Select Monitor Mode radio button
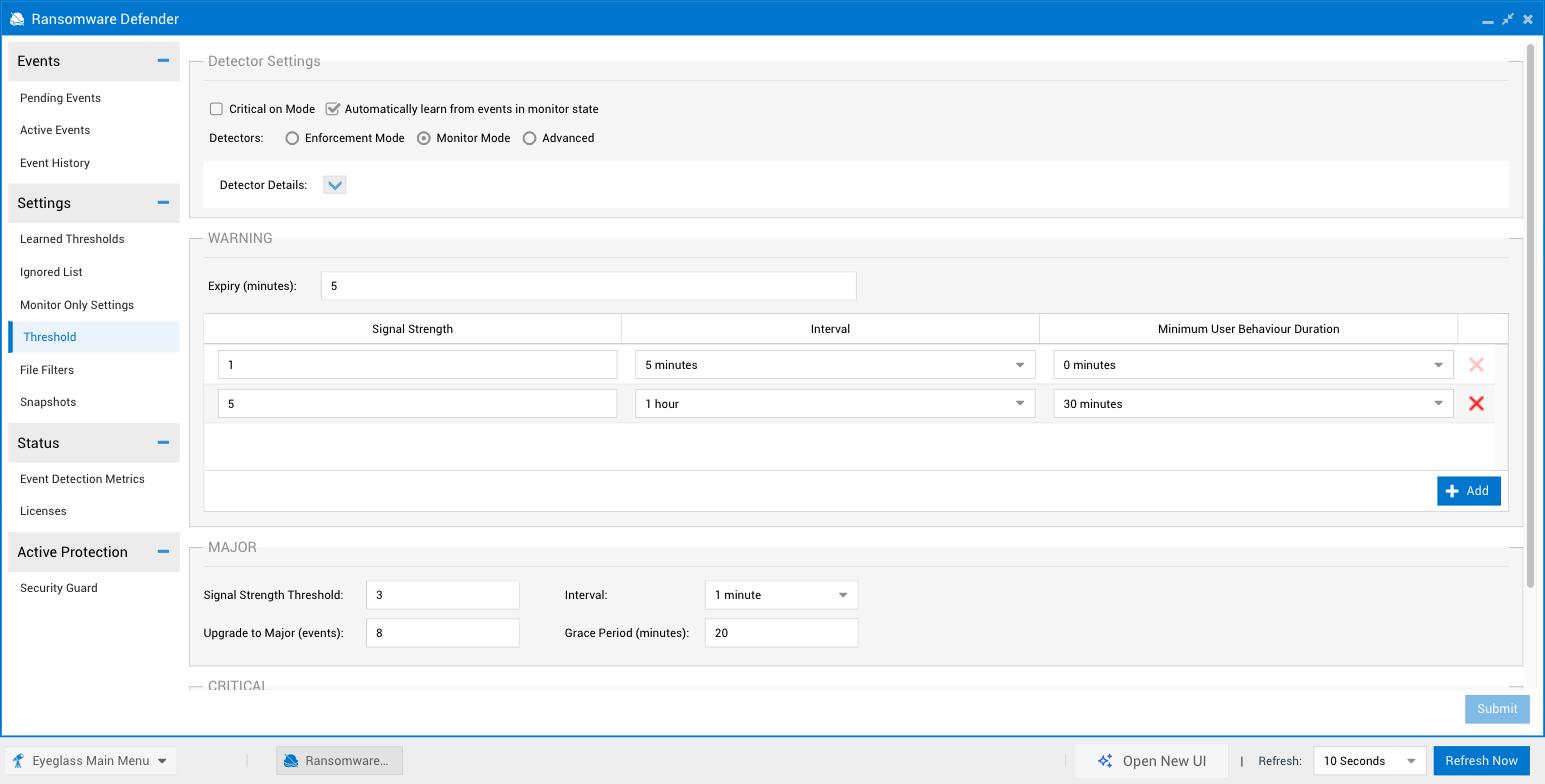1545x784 pixels. 424,138
